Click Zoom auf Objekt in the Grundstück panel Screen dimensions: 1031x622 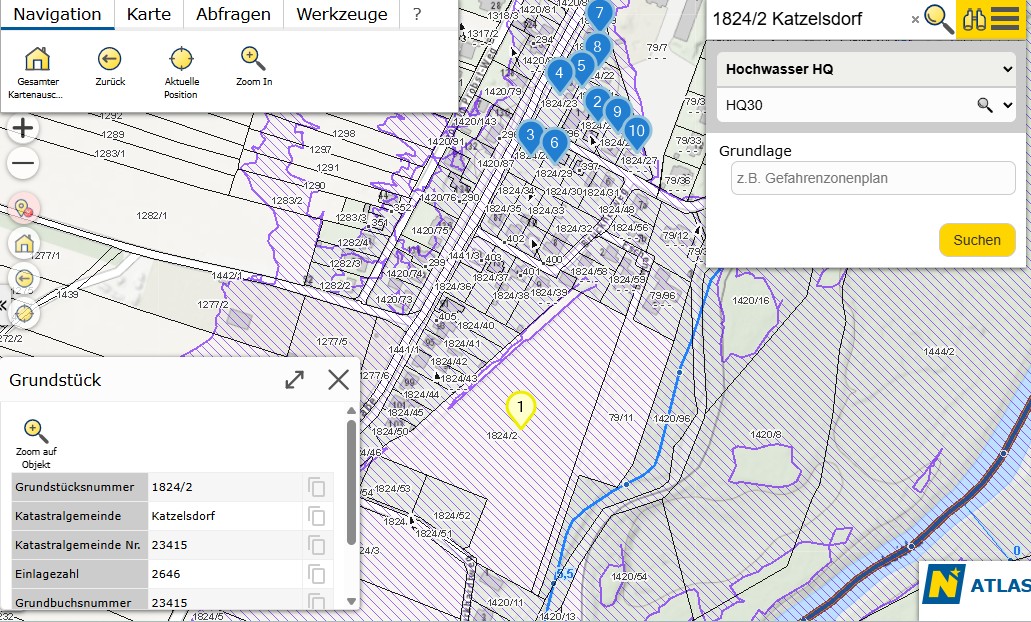click(x=36, y=437)
